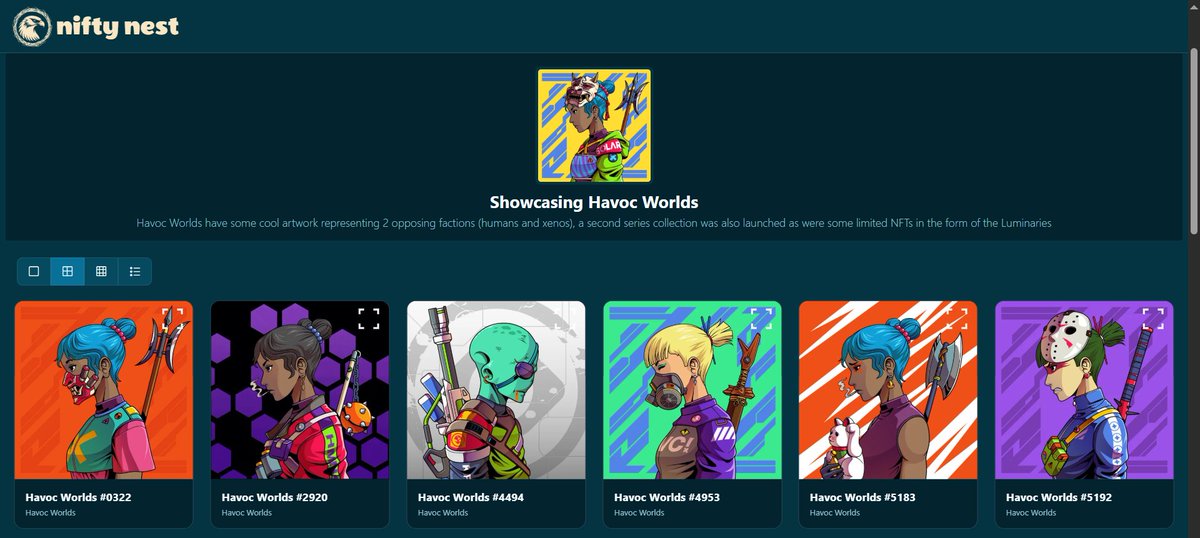The image size is (1200, 538).
Task: Open the Havoc Worlds #4953 artwork
Action: [x=692, y=390]
